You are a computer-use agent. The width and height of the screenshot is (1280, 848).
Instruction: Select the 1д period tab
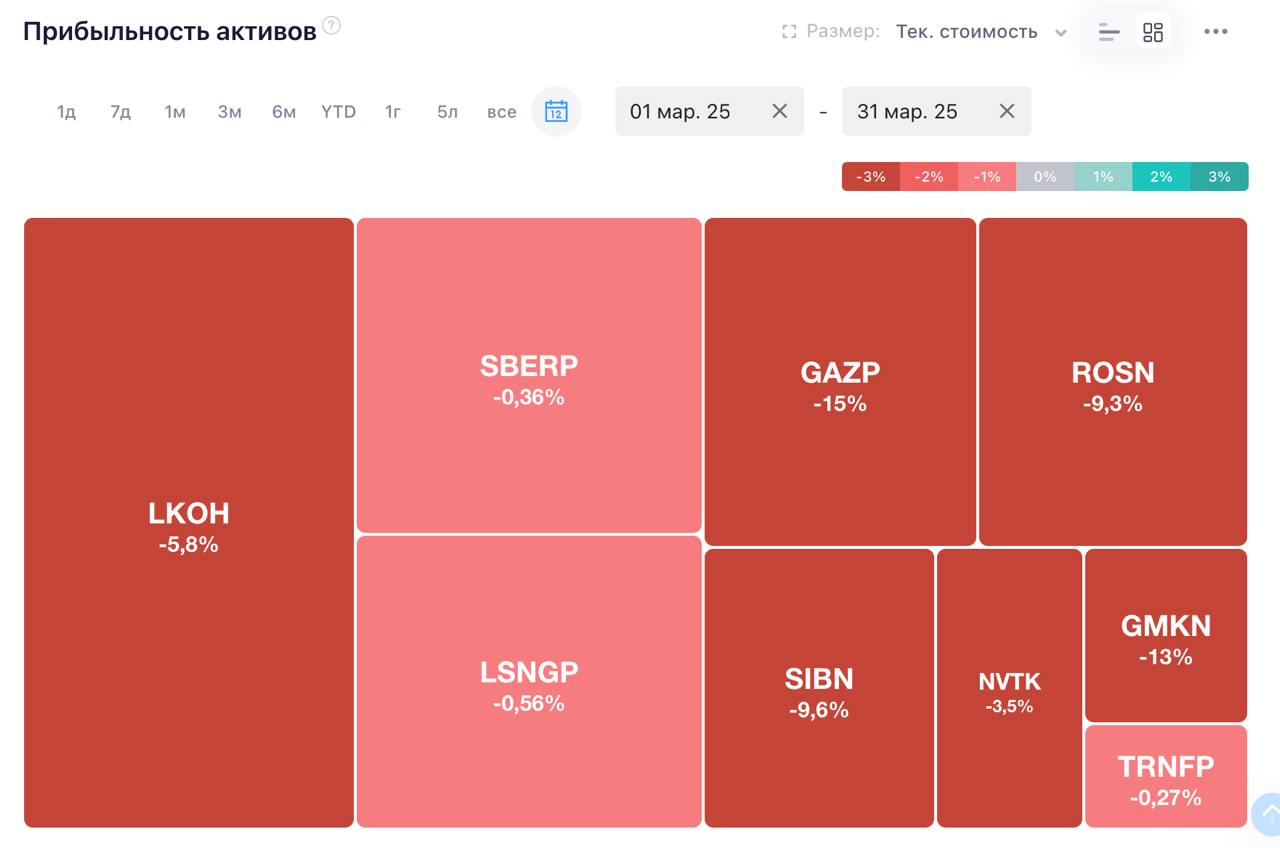[x=66, y=112]
